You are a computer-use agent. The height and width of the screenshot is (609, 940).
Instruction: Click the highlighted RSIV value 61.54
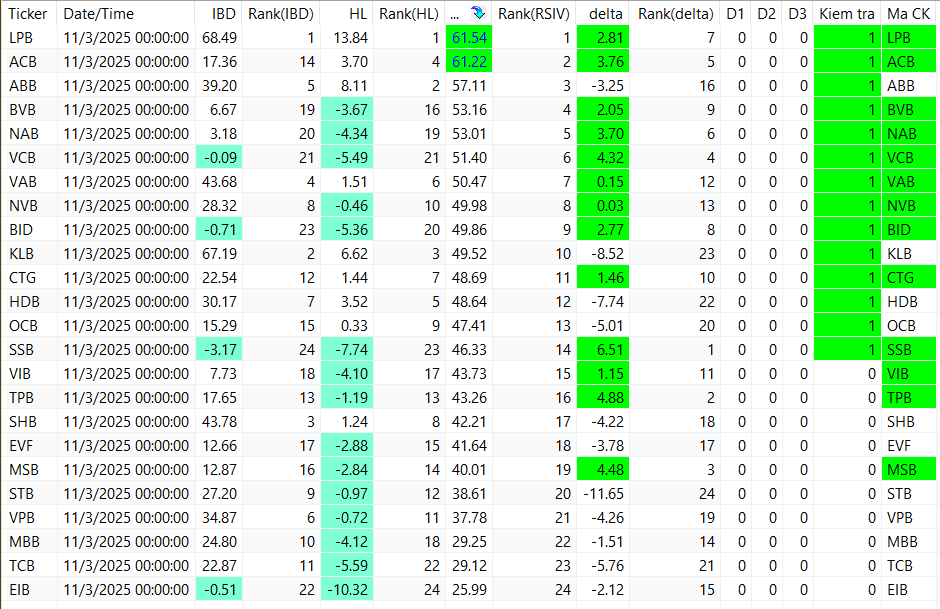(x=469, y=38)
